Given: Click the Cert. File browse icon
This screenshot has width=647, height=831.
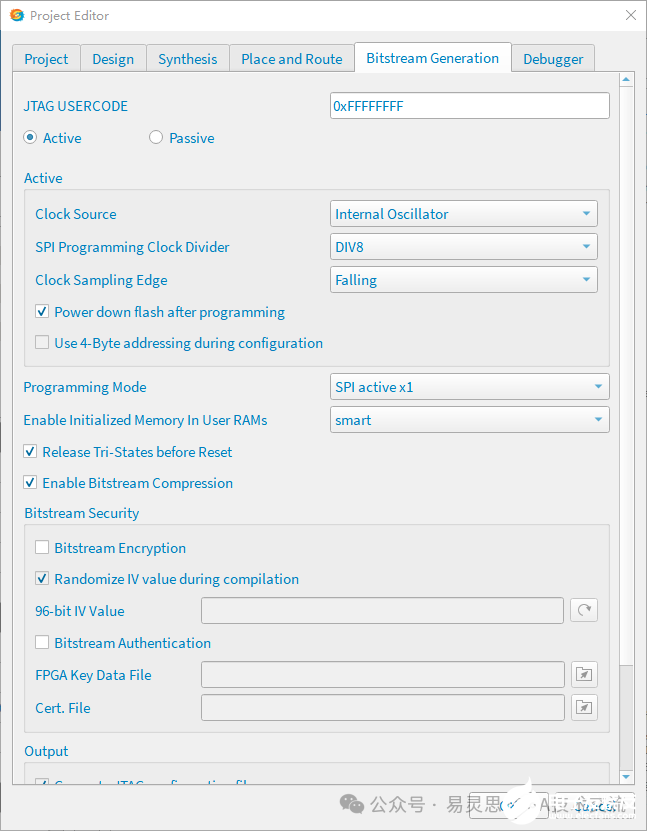Looking at the screenshot, I should 584,708.
